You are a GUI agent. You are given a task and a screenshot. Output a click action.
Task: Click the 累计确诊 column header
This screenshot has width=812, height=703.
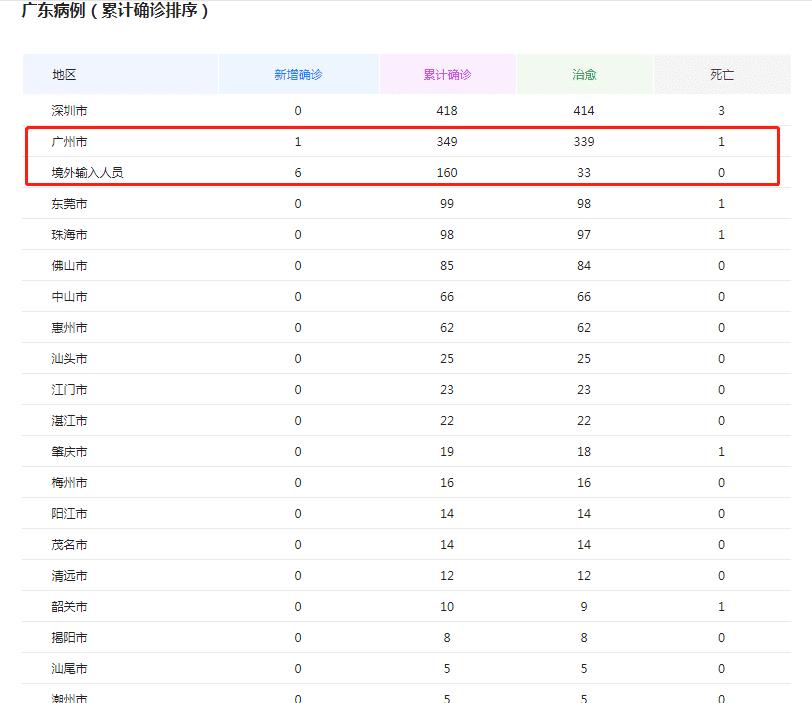click(447, 75)
